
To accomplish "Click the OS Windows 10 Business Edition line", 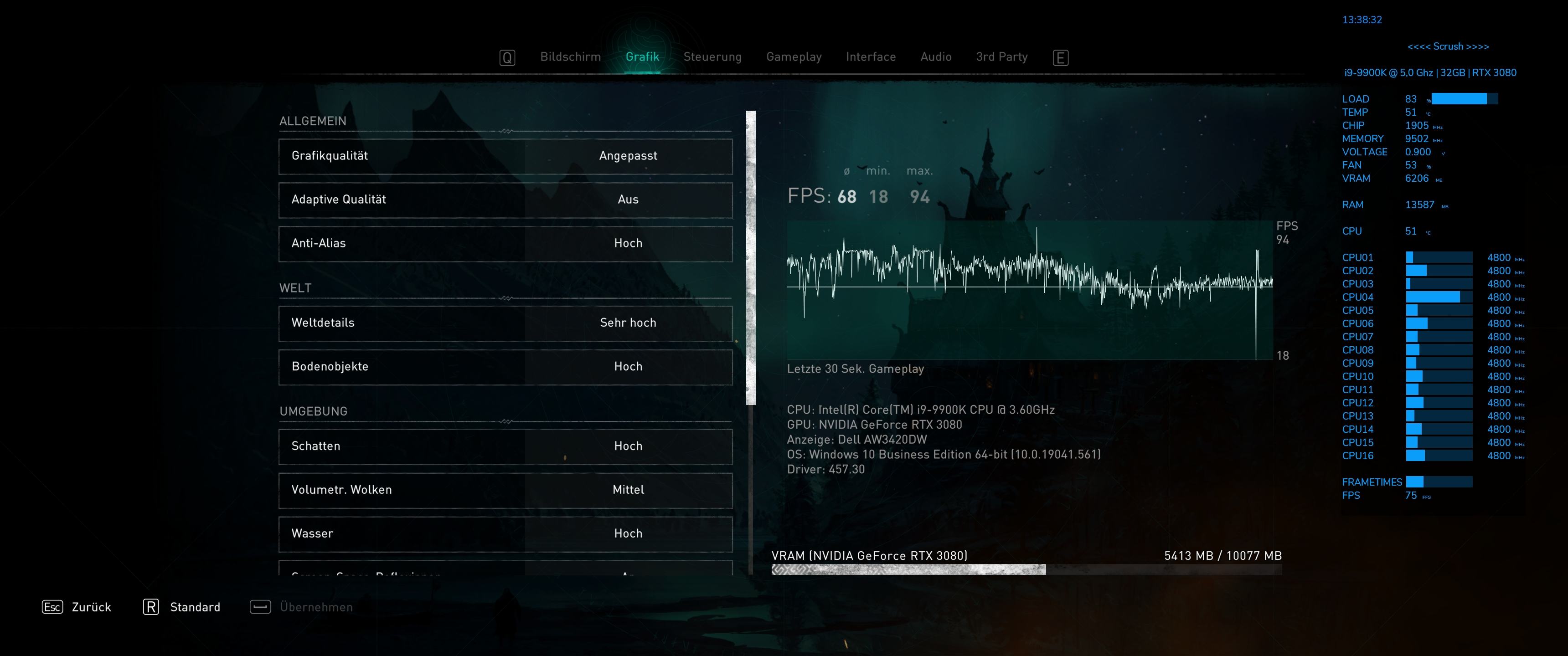I will (x=944, y=454).
